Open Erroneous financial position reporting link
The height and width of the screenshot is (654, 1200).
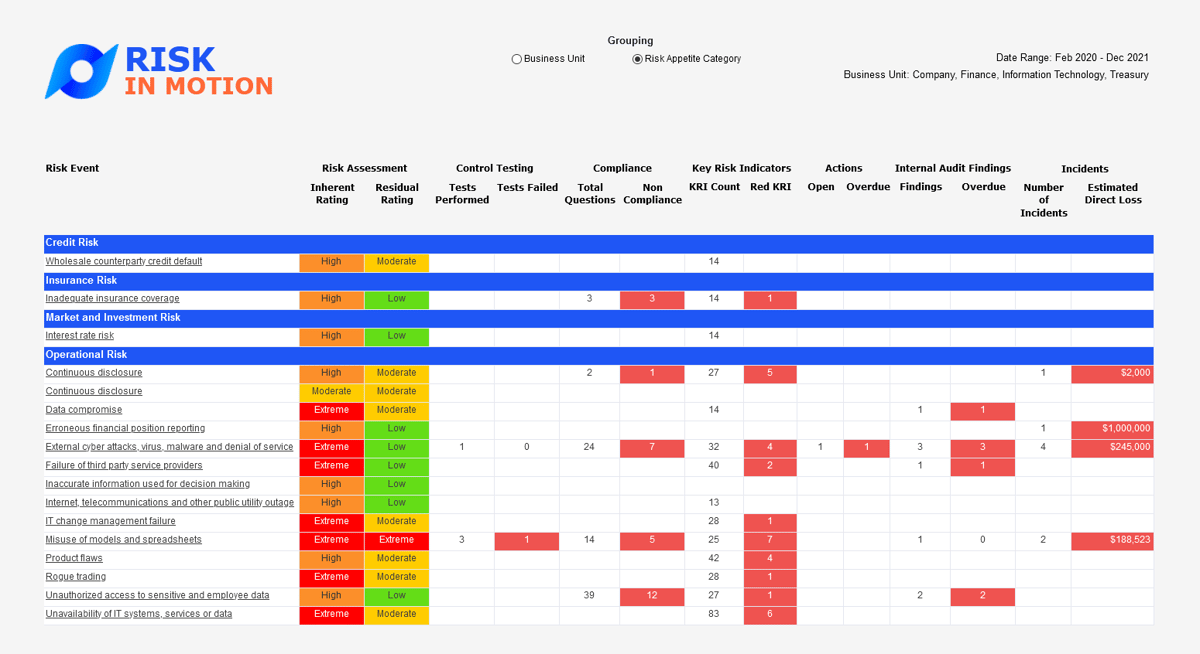click(125, 428)
